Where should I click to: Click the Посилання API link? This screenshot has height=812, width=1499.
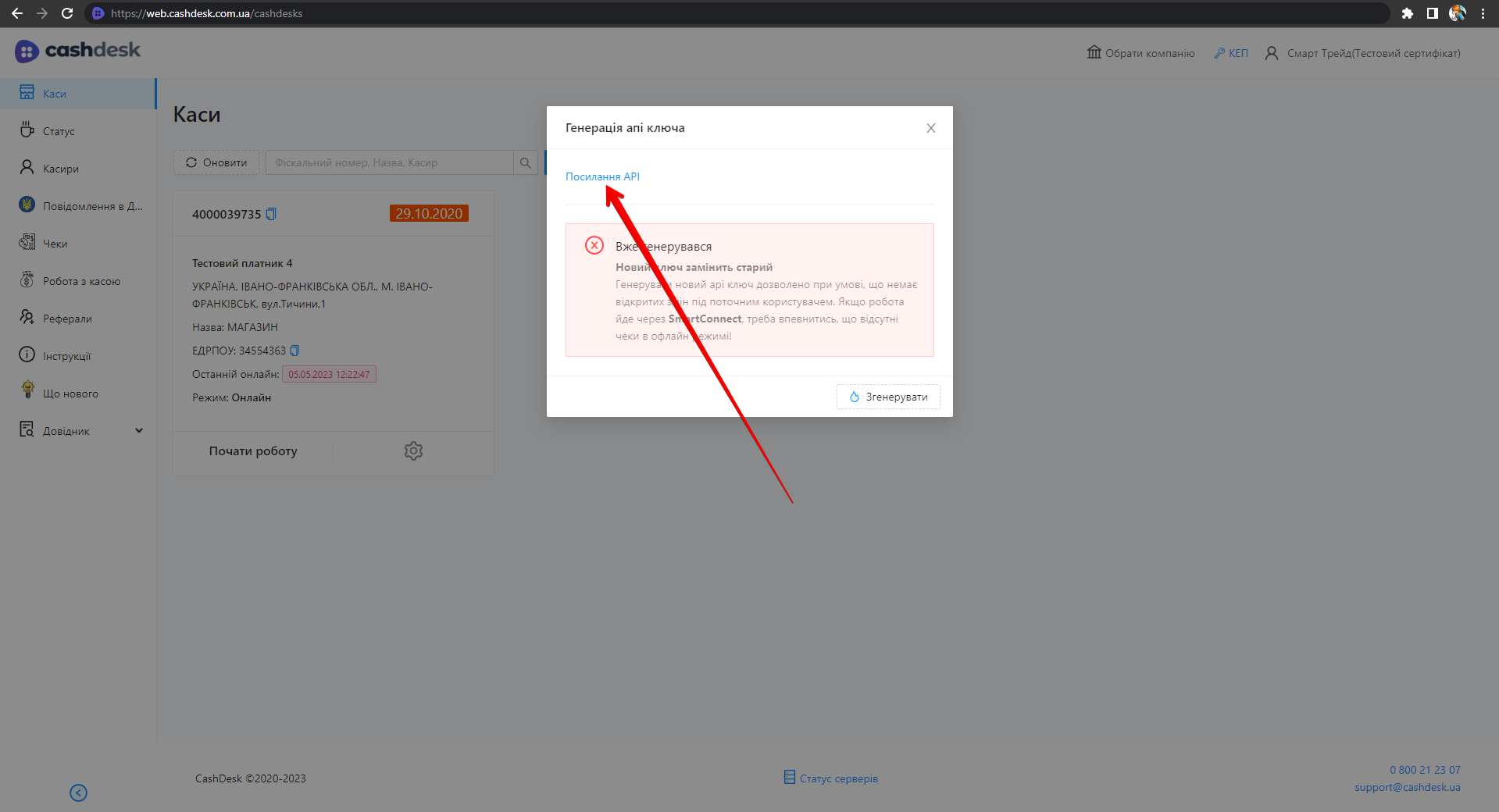pyautogui.click(x=601, y=176)
